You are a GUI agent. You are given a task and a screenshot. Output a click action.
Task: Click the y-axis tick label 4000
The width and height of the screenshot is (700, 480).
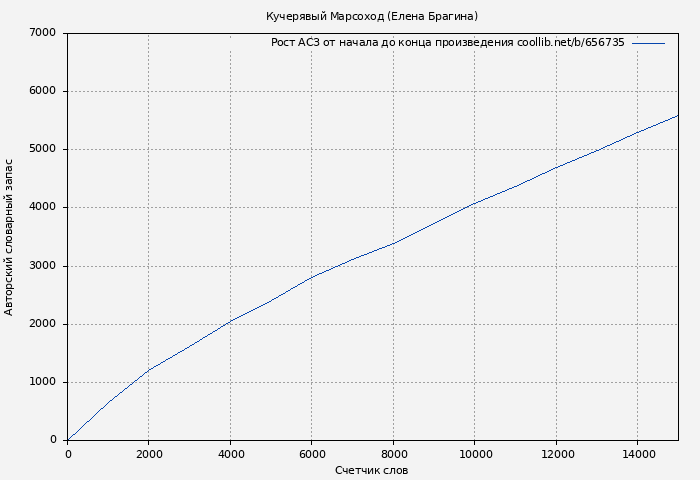(43, 208)
